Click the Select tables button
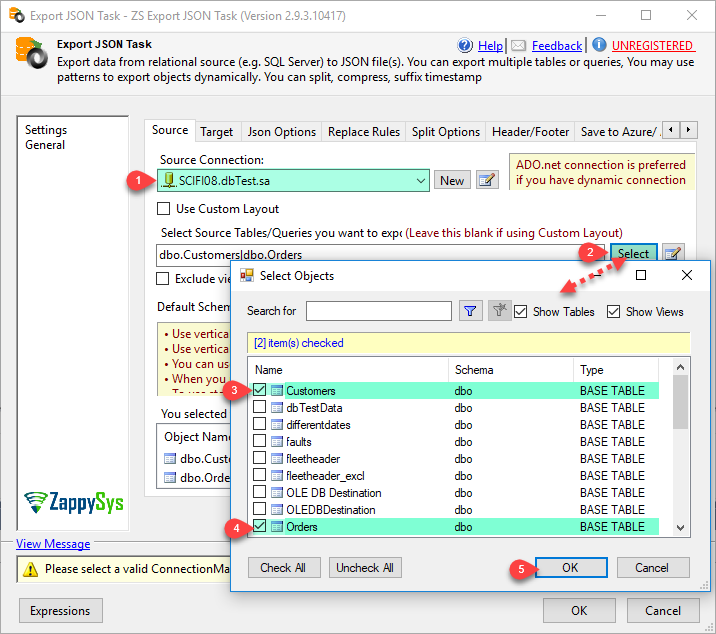 tap(633, 253)
